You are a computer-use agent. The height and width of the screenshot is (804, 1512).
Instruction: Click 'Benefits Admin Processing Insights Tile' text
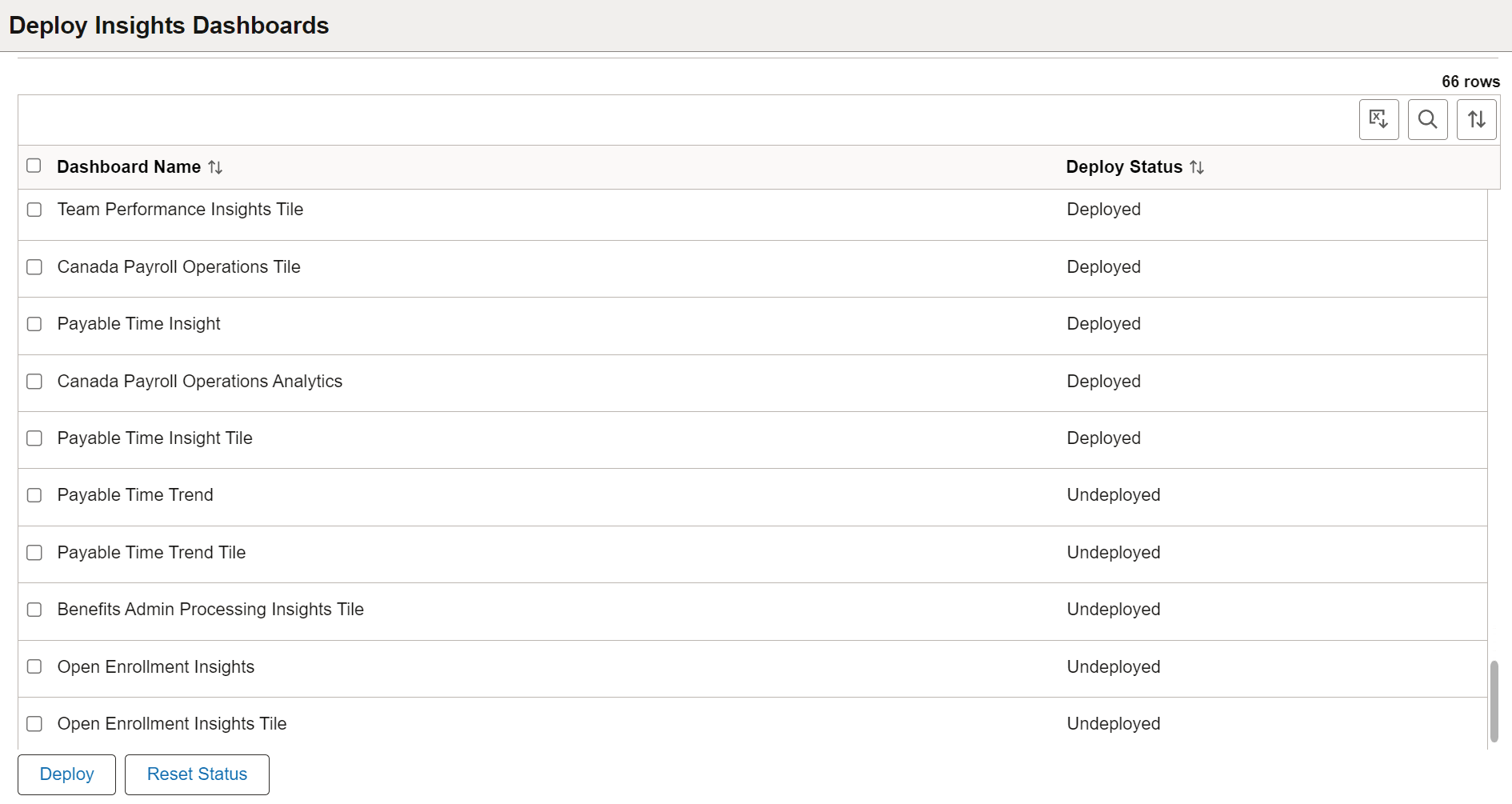(x=210, y=610)
